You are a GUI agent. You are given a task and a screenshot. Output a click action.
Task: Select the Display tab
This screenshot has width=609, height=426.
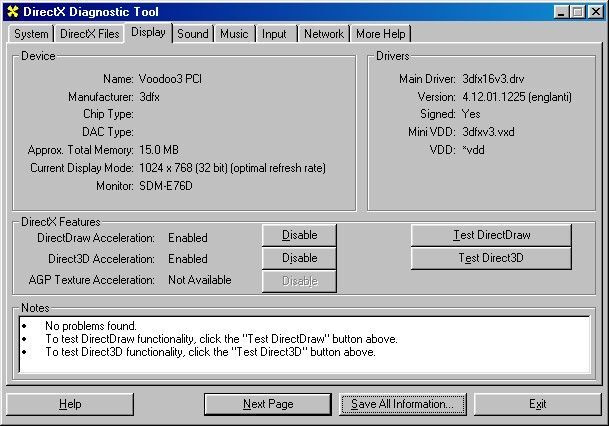(148, 32)
